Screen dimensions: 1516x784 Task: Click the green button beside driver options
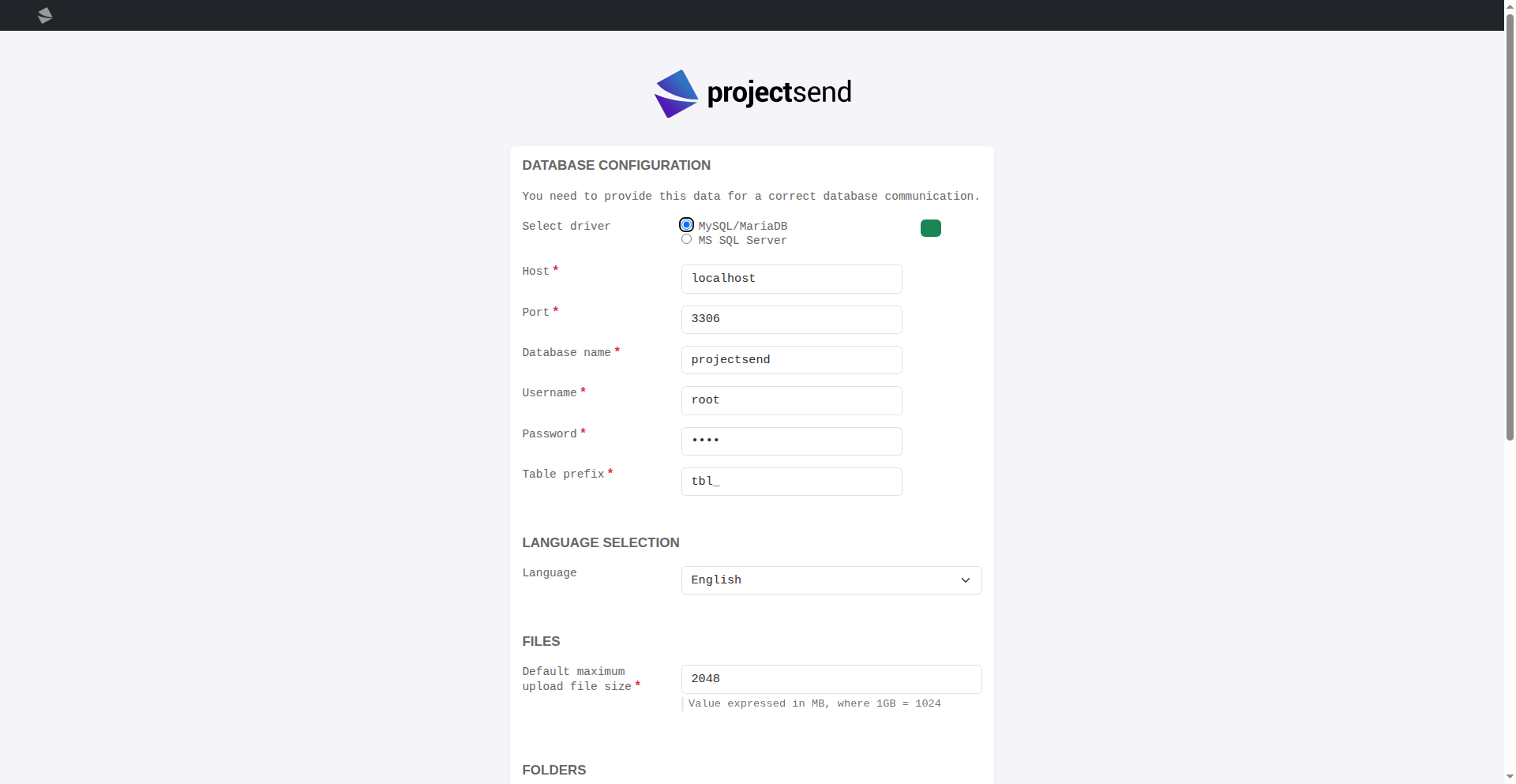[x=931, y=228]
